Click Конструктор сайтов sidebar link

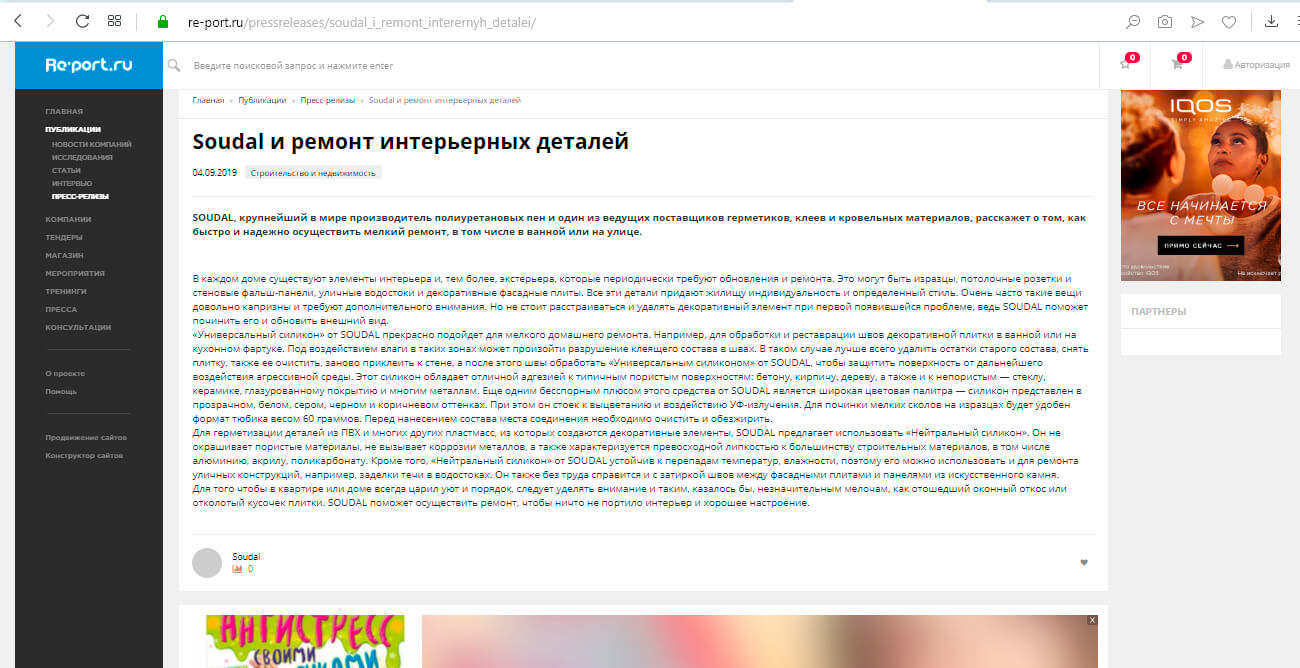[x=84, y=455]
